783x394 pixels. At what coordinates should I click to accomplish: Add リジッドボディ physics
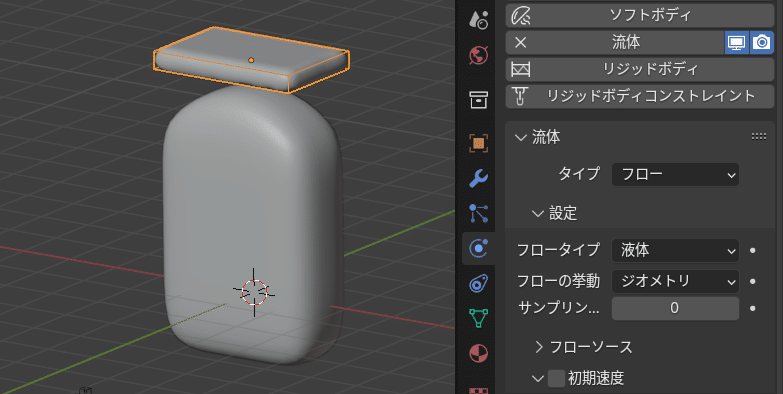(640, 69)
